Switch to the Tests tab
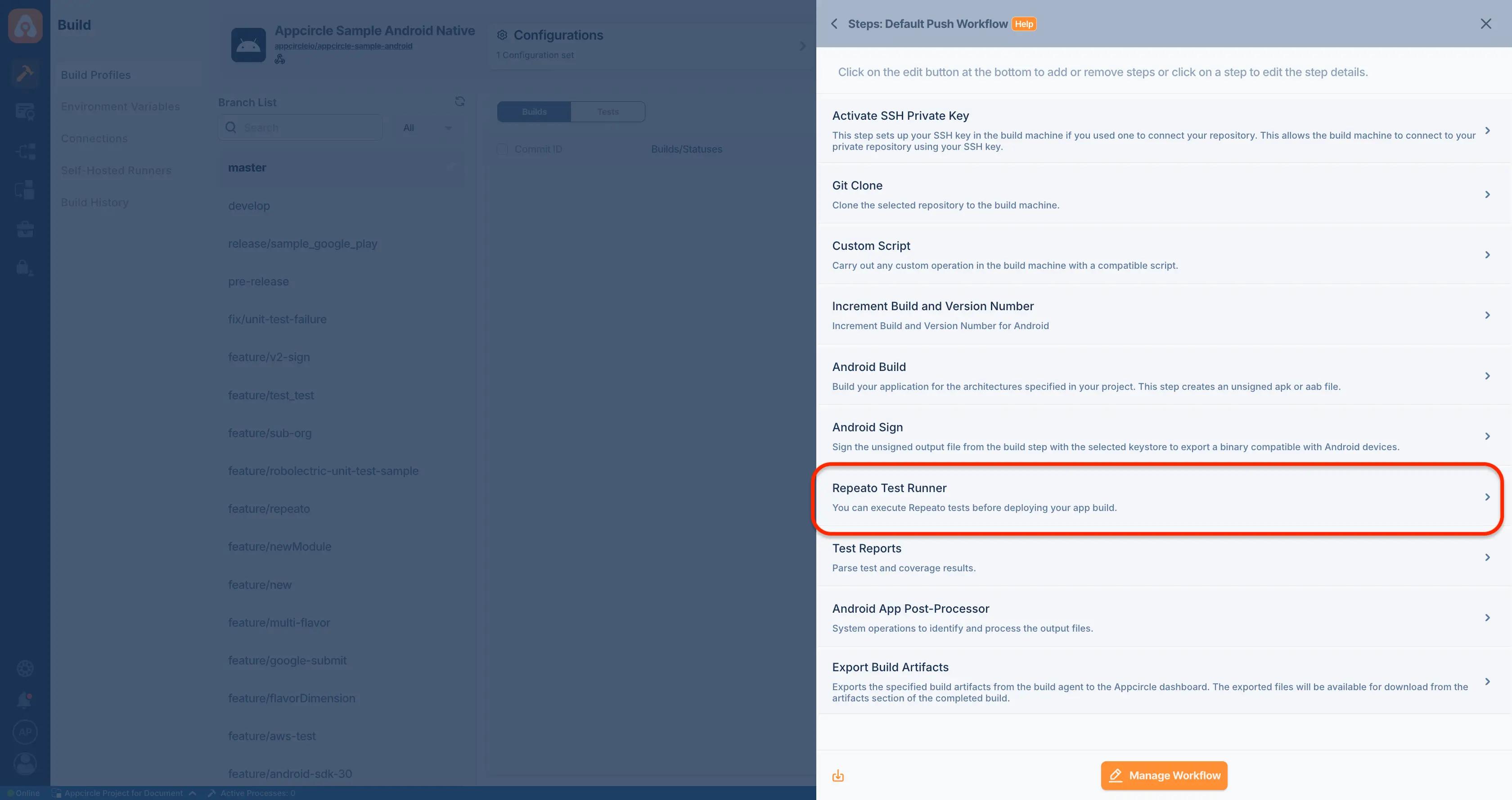 [x=607, y=112]
